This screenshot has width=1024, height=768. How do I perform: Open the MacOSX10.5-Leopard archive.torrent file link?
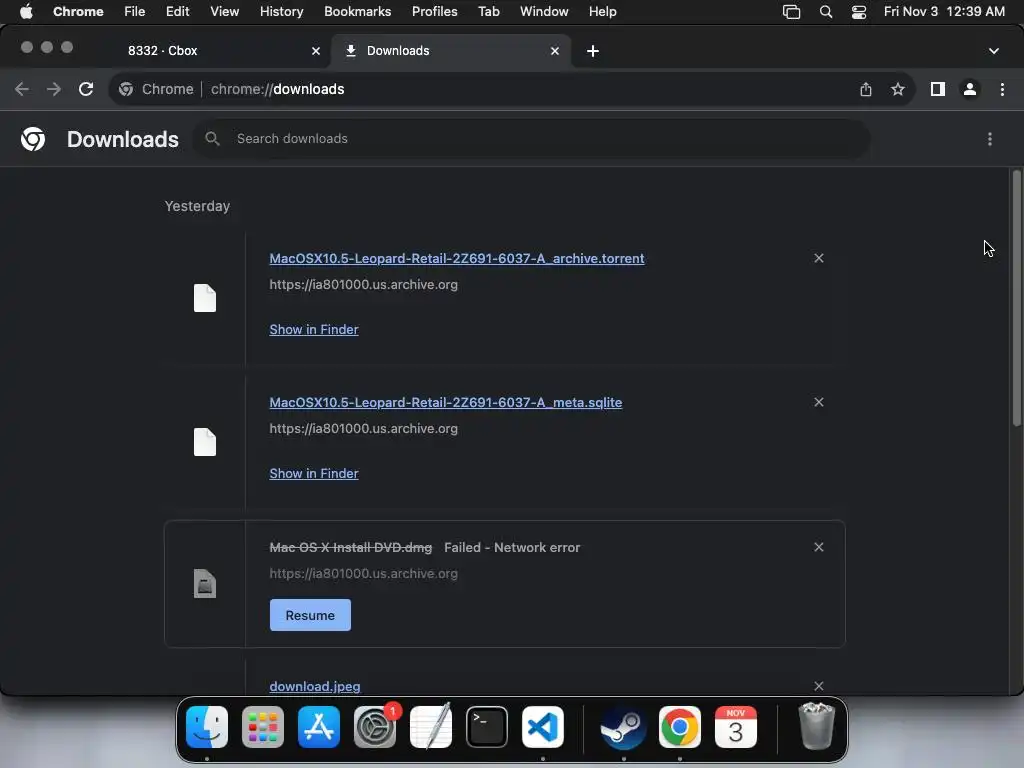(456, 258)
